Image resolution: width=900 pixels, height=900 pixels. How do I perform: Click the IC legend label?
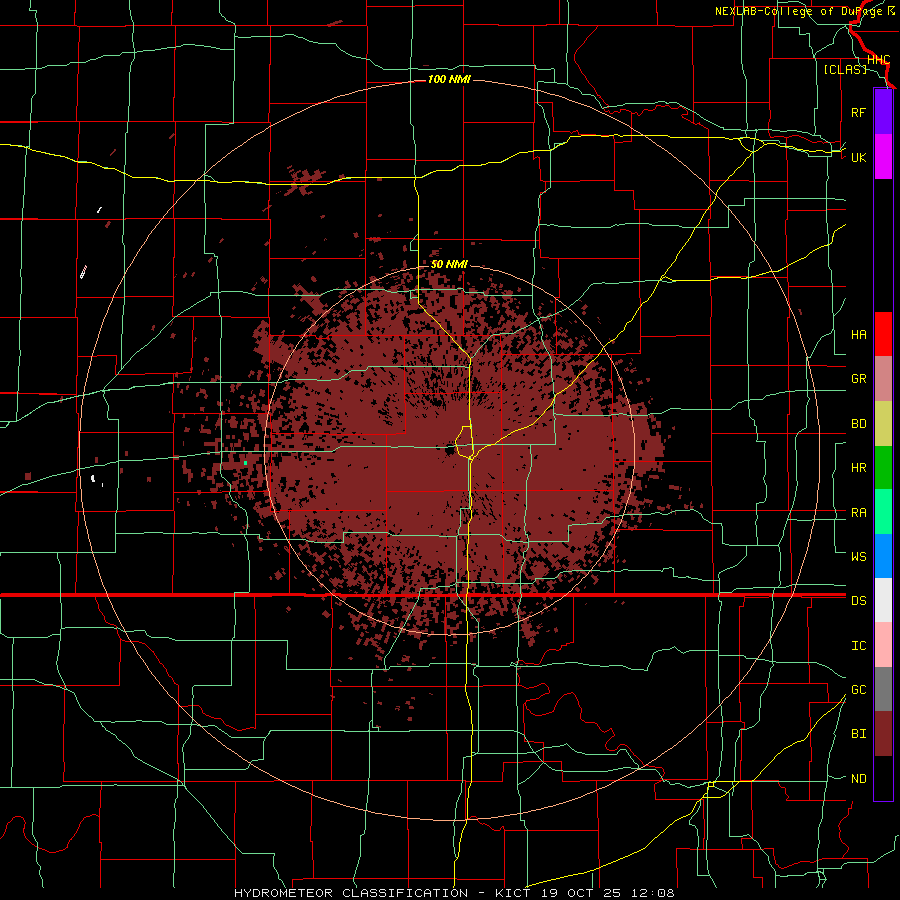(x=858, y=645)
